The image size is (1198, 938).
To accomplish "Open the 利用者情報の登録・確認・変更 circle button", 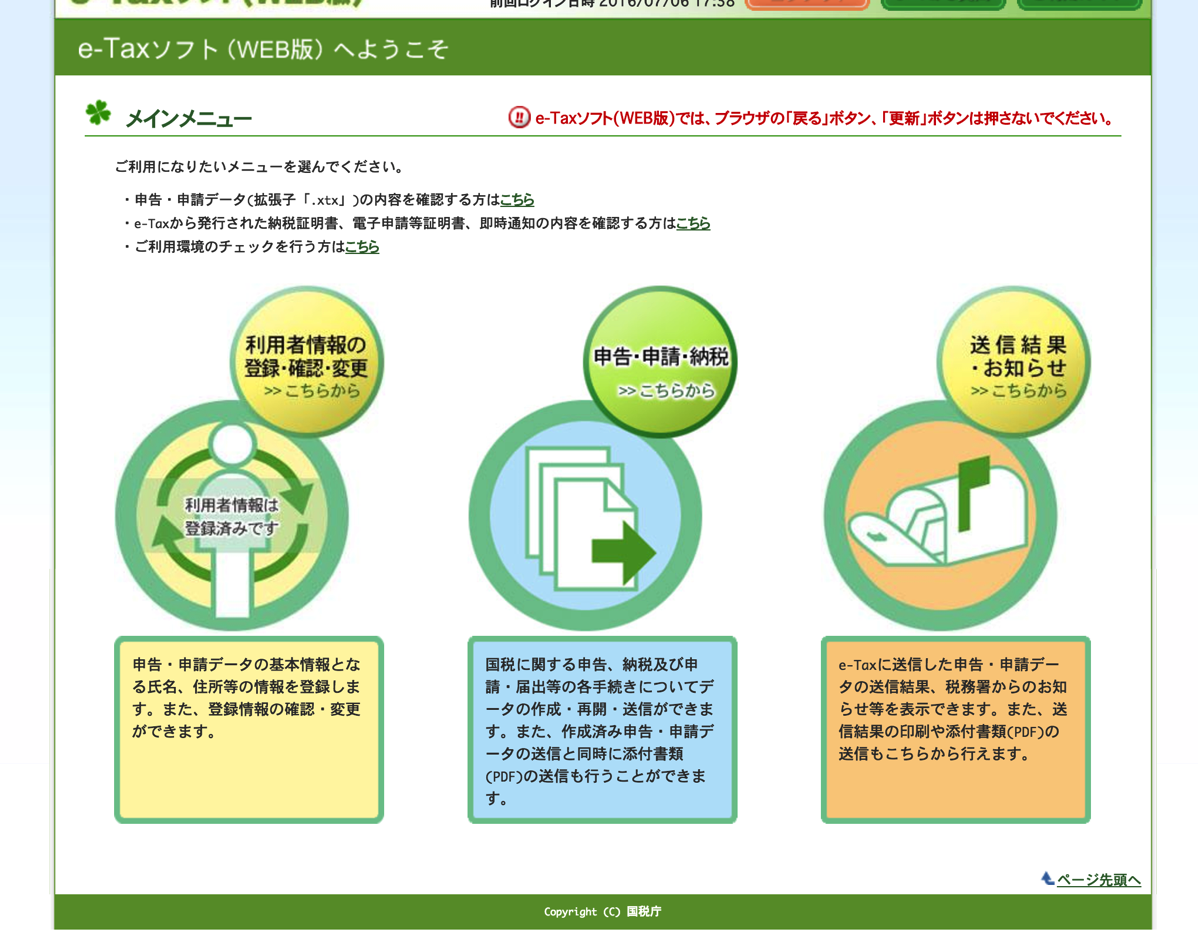I will tap(306, 362).
